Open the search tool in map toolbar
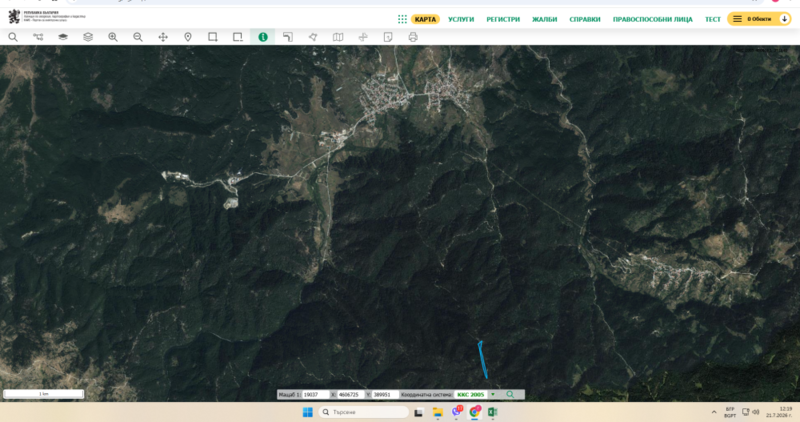The image size is (800, 422). coord(13,37)
